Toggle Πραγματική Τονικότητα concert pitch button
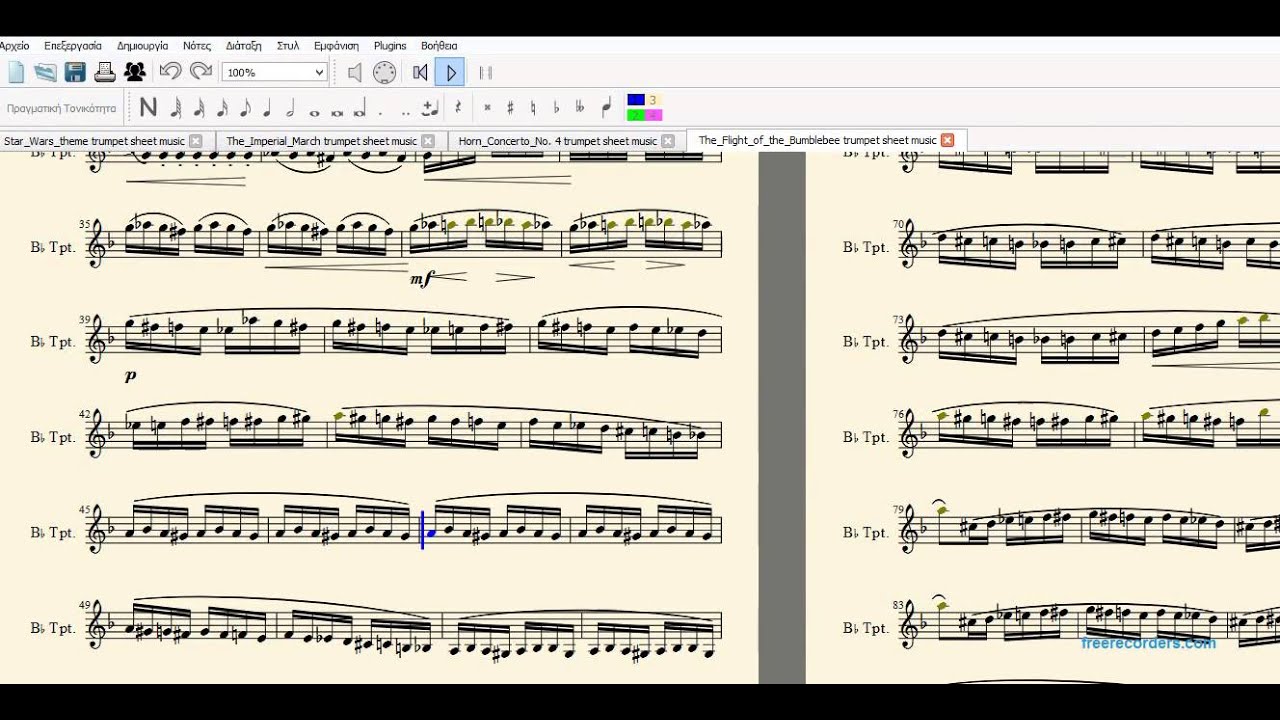The image size is (1280, 720). (x=62, y=108)
